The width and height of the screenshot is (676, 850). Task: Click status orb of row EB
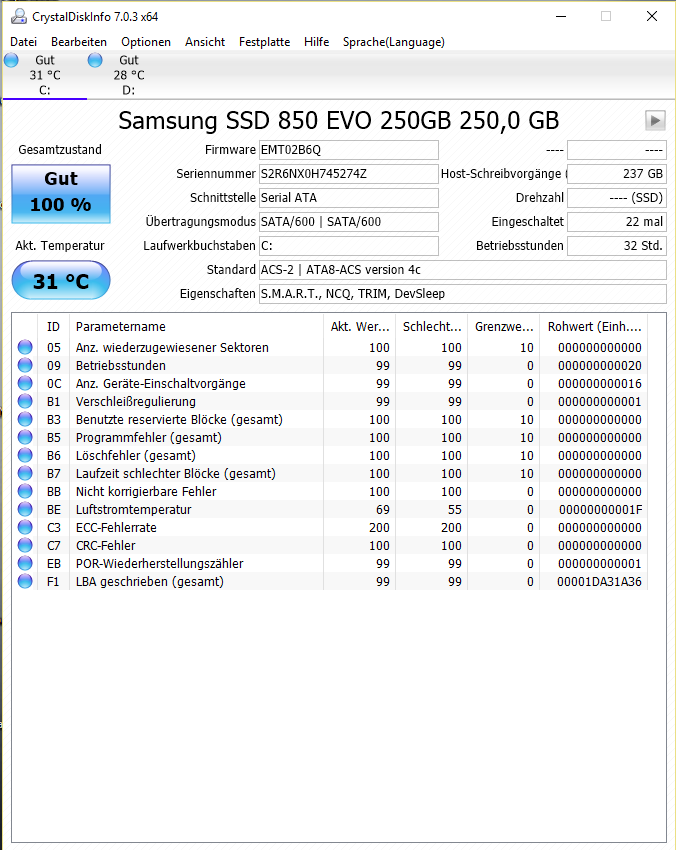click(25, 563)
